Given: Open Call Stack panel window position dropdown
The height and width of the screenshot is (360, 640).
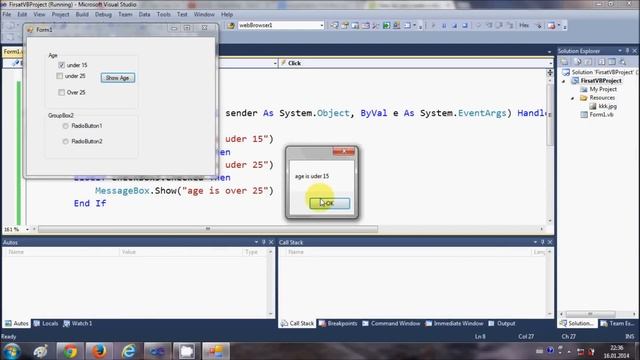Looking at the screenshot, I should pyautogui.click(x=535, y=242).
